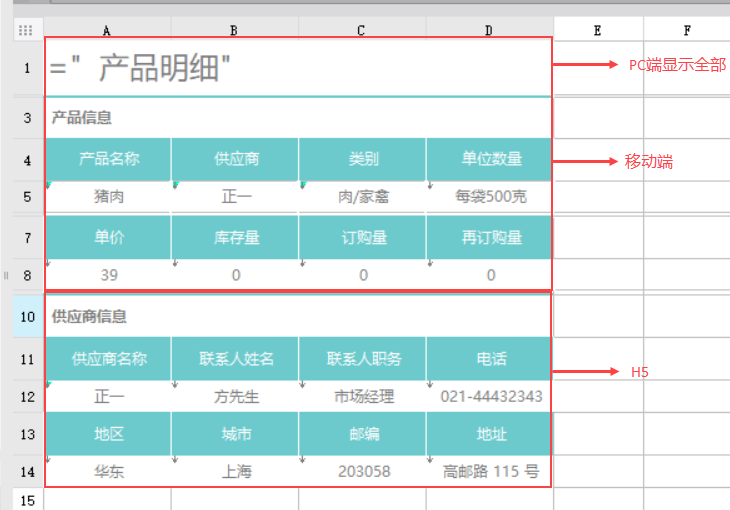Select row 5 header
This screenshot has width=730, height=510.
[x=27, y=197]
